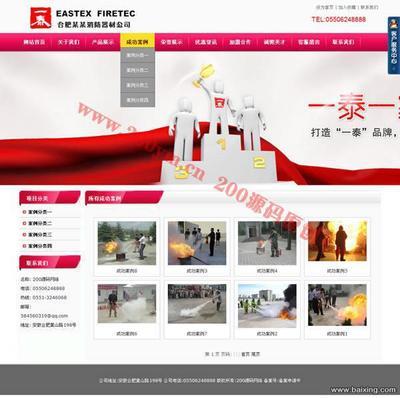Open the 成功案例6 photo thumbnail

pos(127,303)
